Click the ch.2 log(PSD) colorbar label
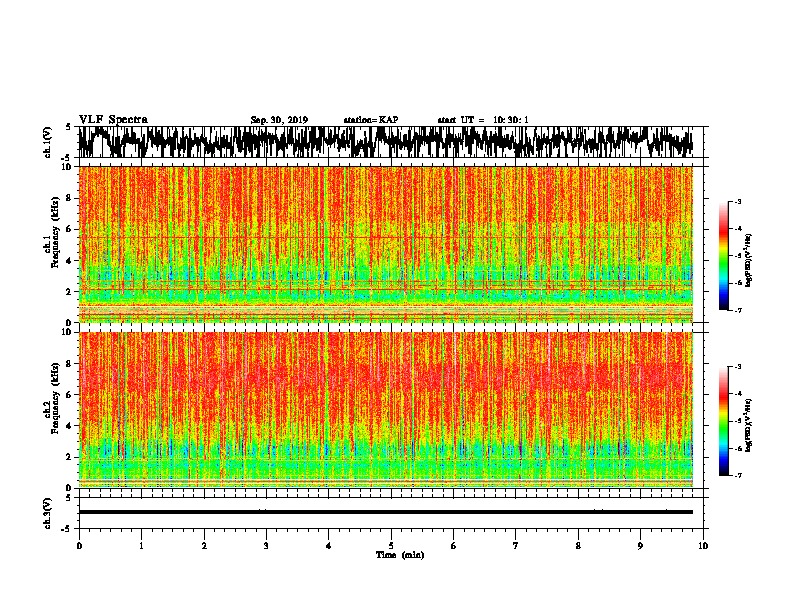The height and width of the screenshot is (612, 792). (x=748, y=425)
